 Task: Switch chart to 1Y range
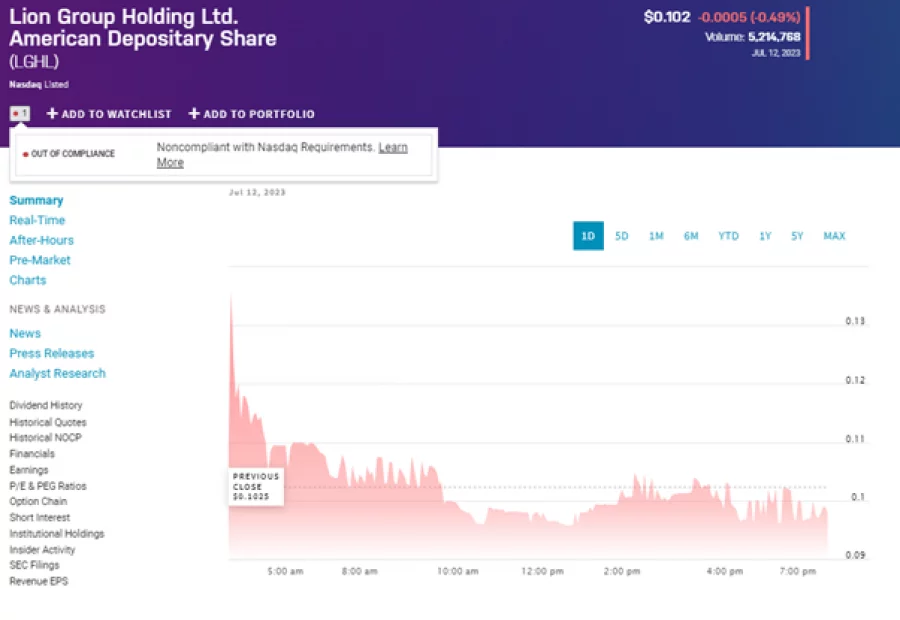click(765, 236)
